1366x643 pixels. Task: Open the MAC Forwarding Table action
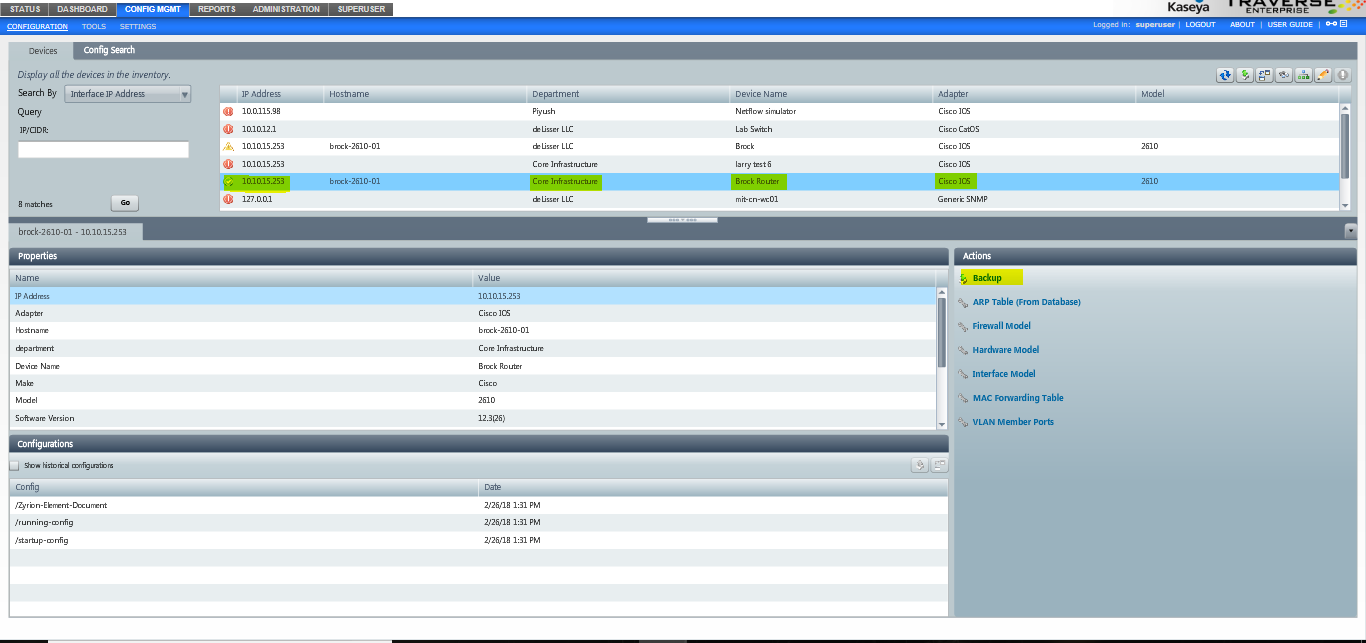point(1018,398)
